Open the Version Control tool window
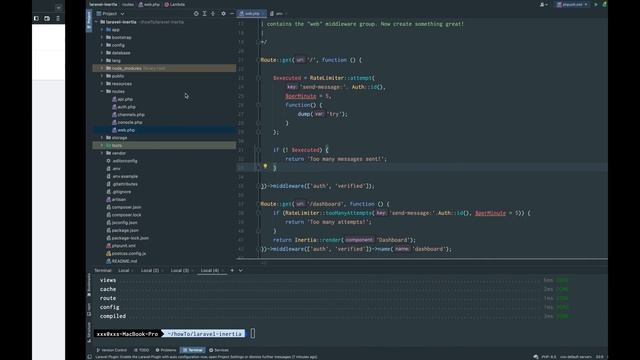 pos(111,350)
